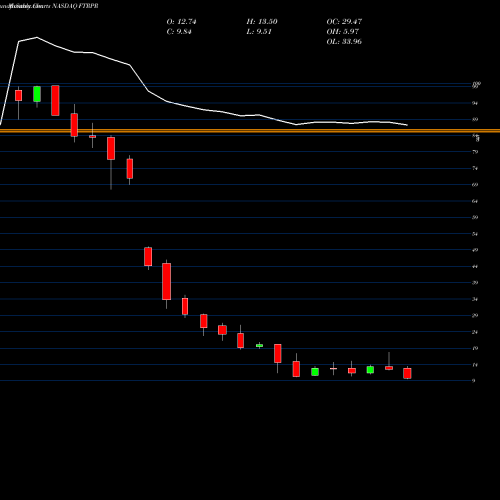The height and width of the screenshot is (500, 500).
Task: Click the low value 'L: 9.51'
Action: pos(259,32)
